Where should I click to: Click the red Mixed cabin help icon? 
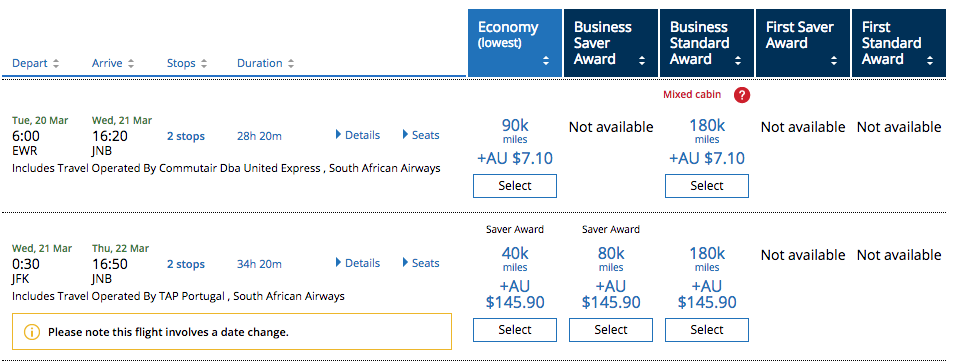point(741,95)
